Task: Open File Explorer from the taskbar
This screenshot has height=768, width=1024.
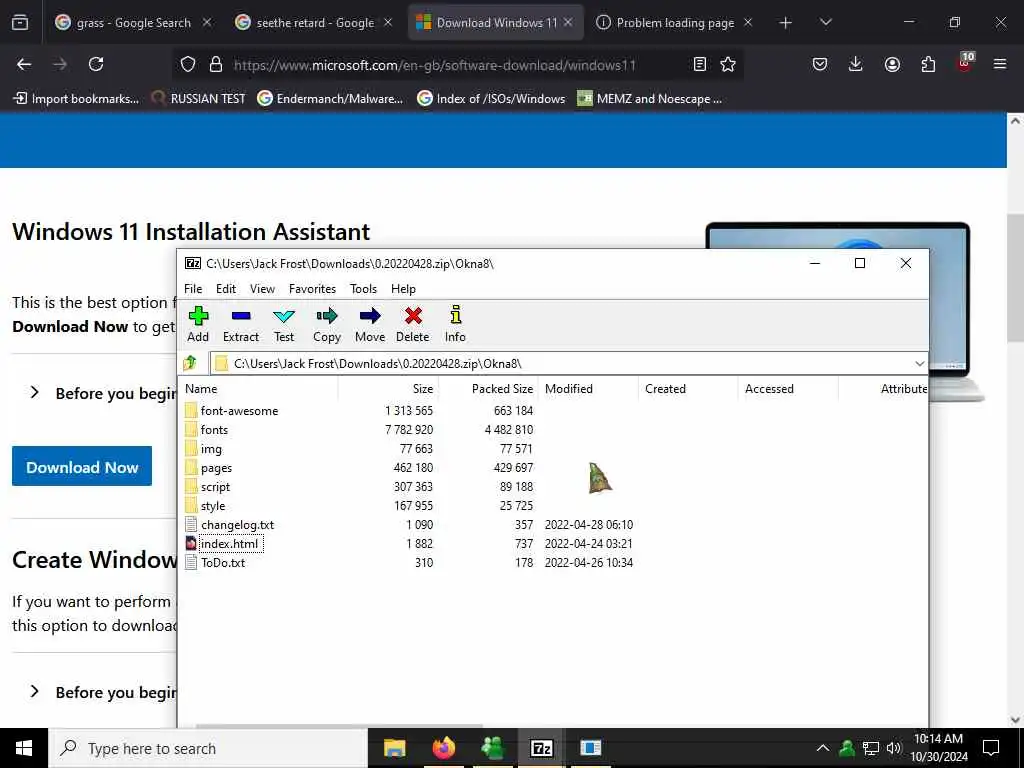Action: tap(394, 748)
